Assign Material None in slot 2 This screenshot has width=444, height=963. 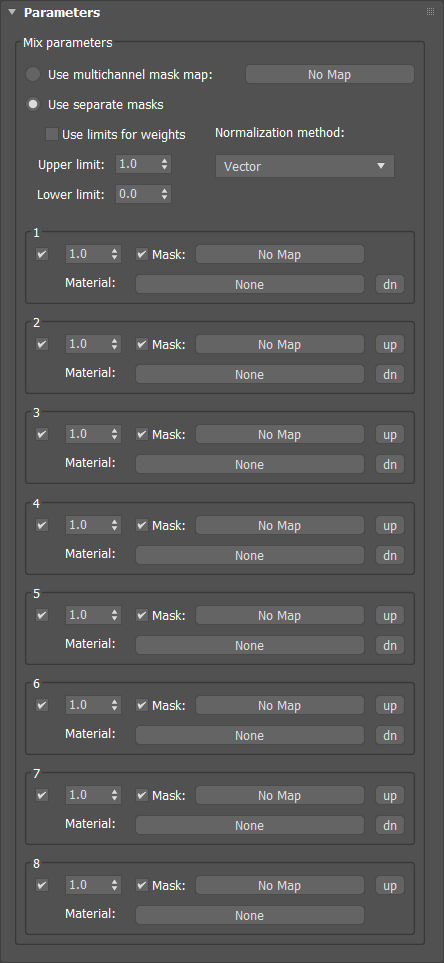pos(249,374)
